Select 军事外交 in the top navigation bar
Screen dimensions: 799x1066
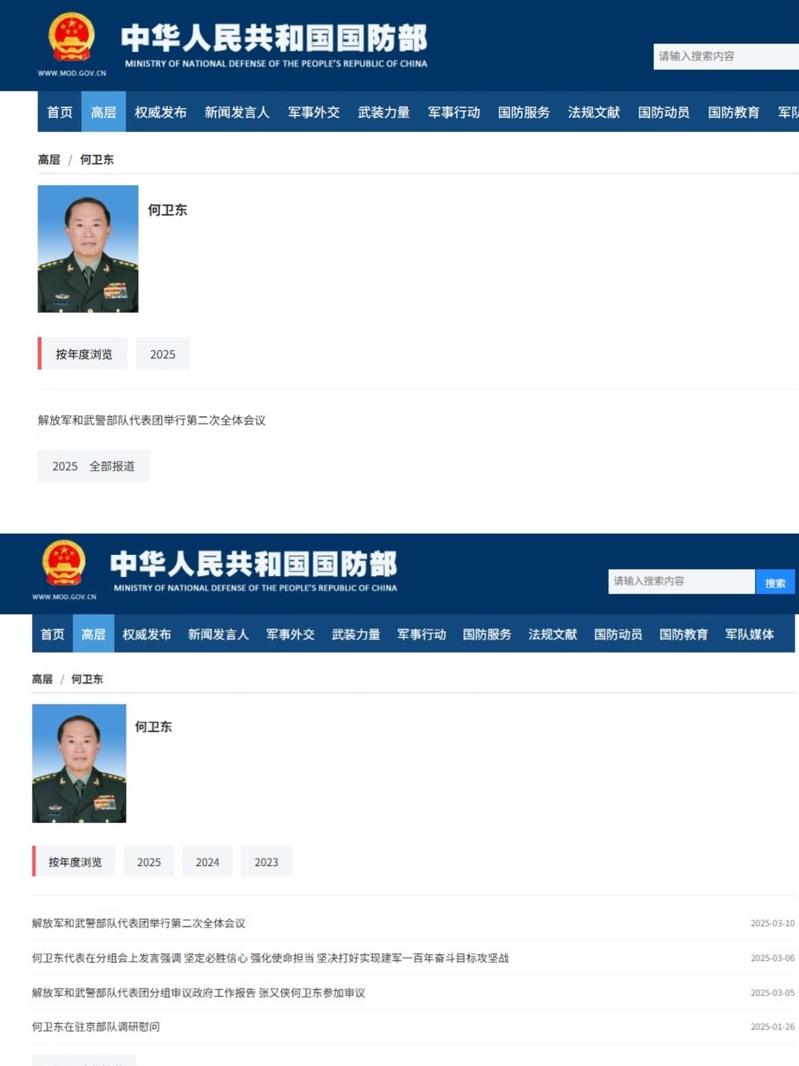pos(313,112)
